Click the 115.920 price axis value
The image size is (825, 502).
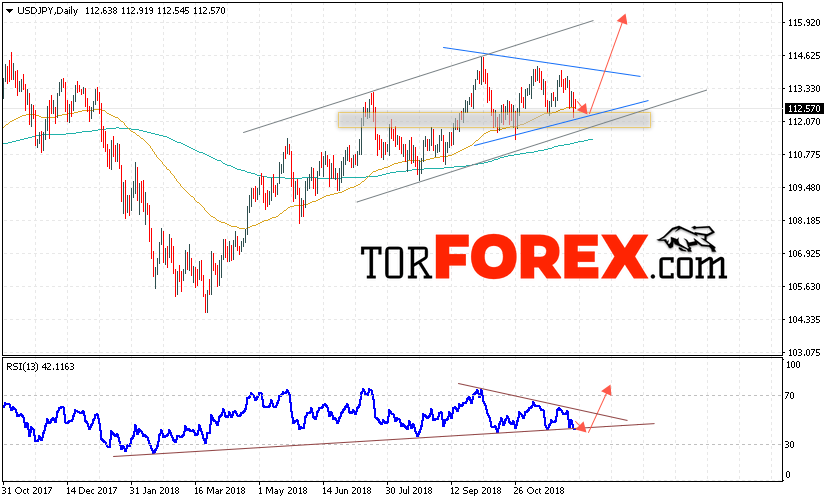[804, 23]
